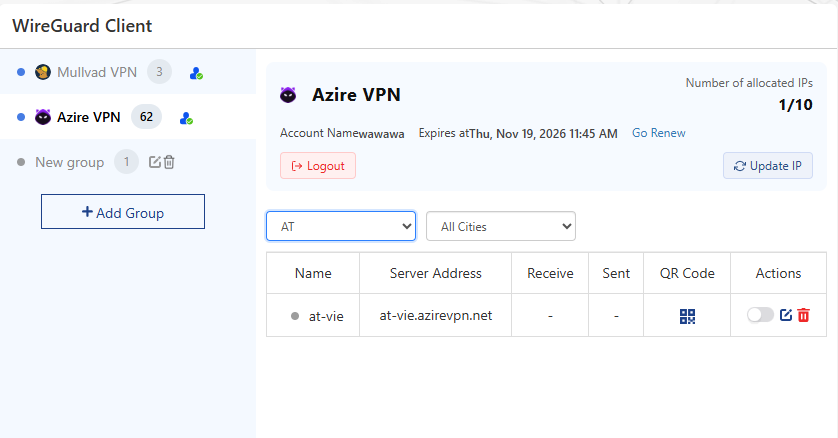838x438 pixels.
Task: Follow the Go Renew link
Action: pos(658,133)
